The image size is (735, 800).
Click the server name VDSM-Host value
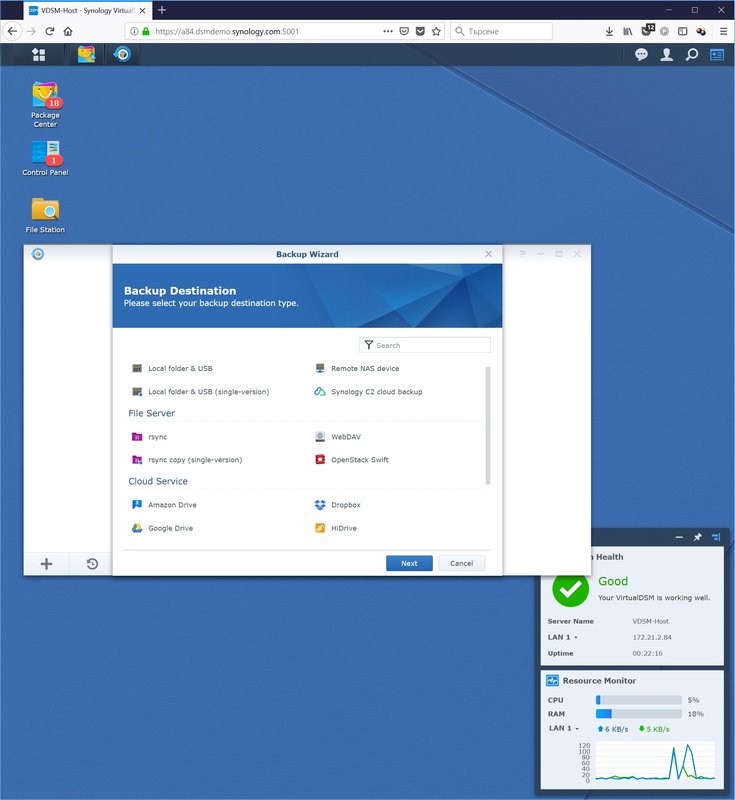650,621
